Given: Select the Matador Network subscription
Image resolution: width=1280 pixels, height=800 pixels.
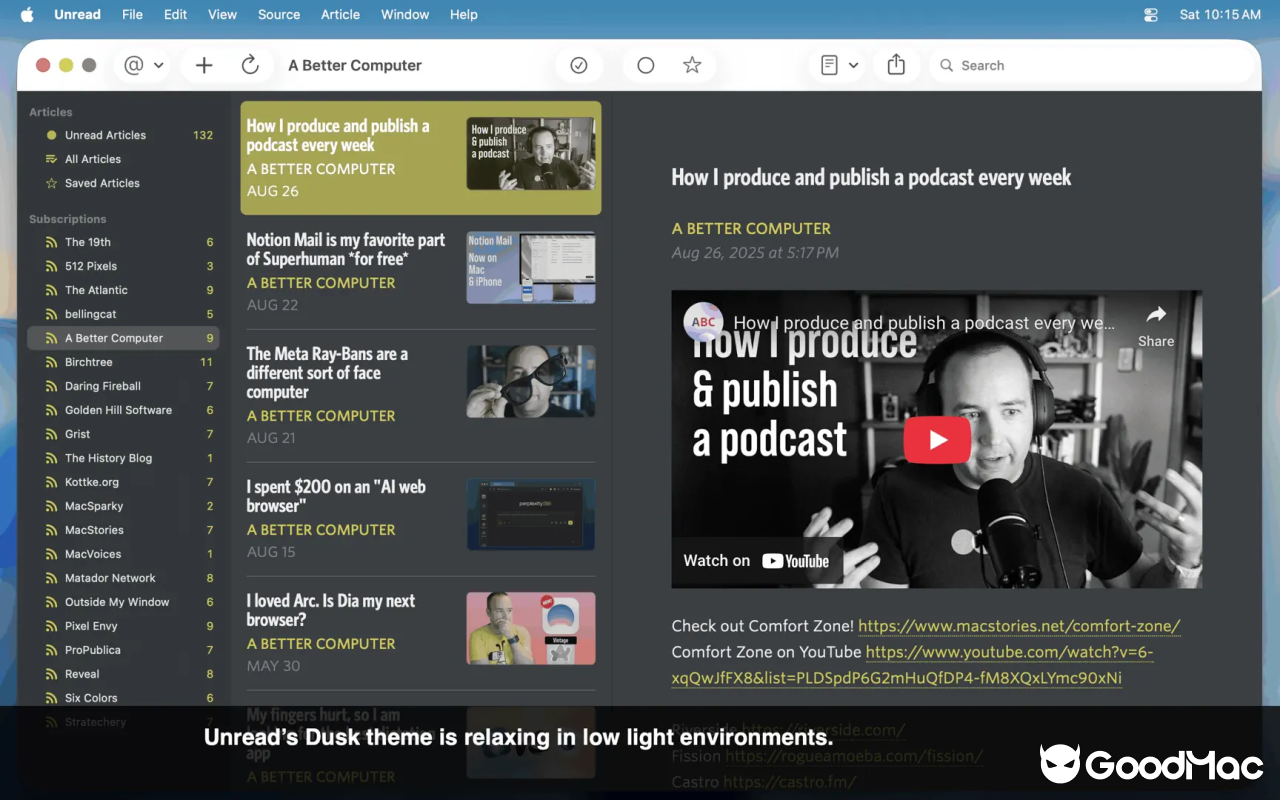Looking at the screenshot, I should [x=123, y=578].
